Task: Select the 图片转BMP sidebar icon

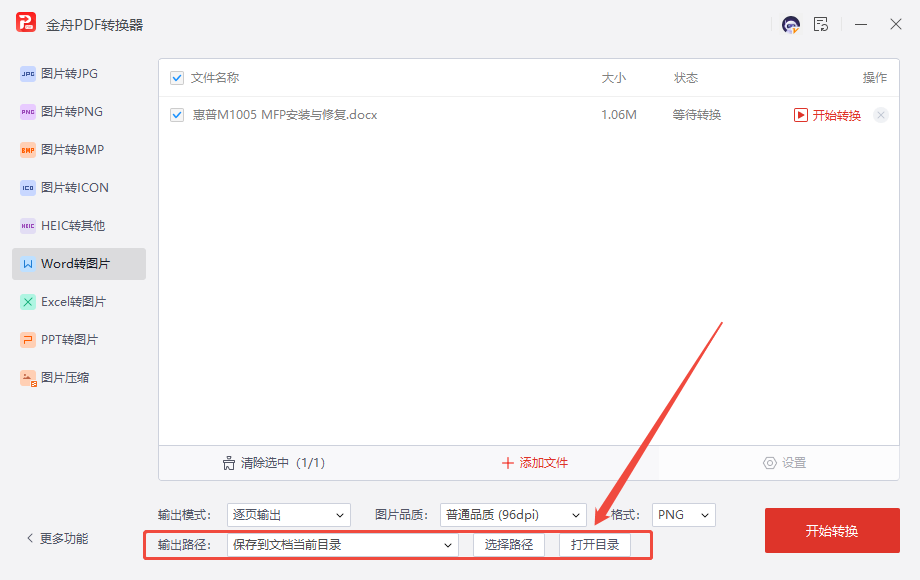Action: pos(28,150)
